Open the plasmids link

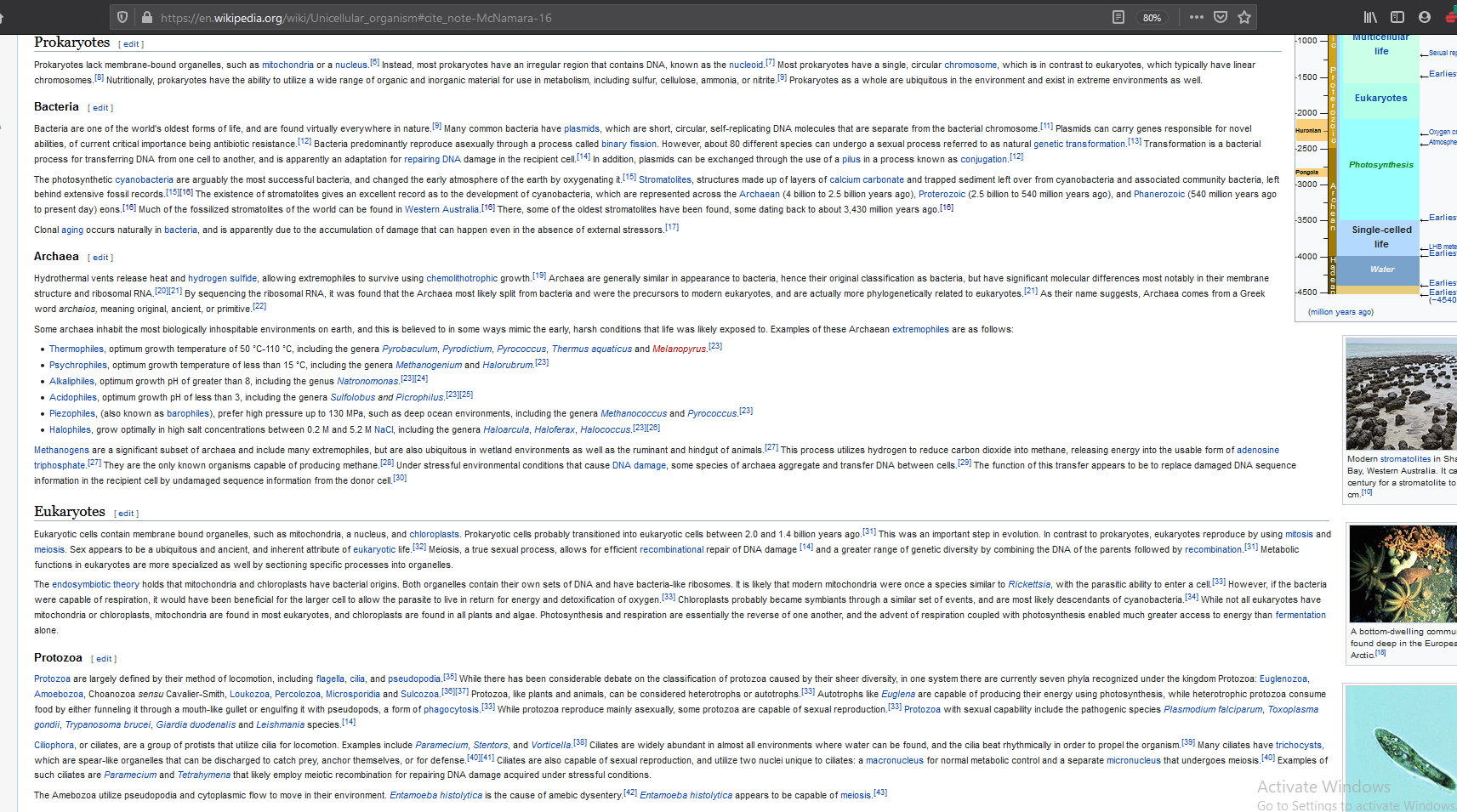[x=582, y=129]
